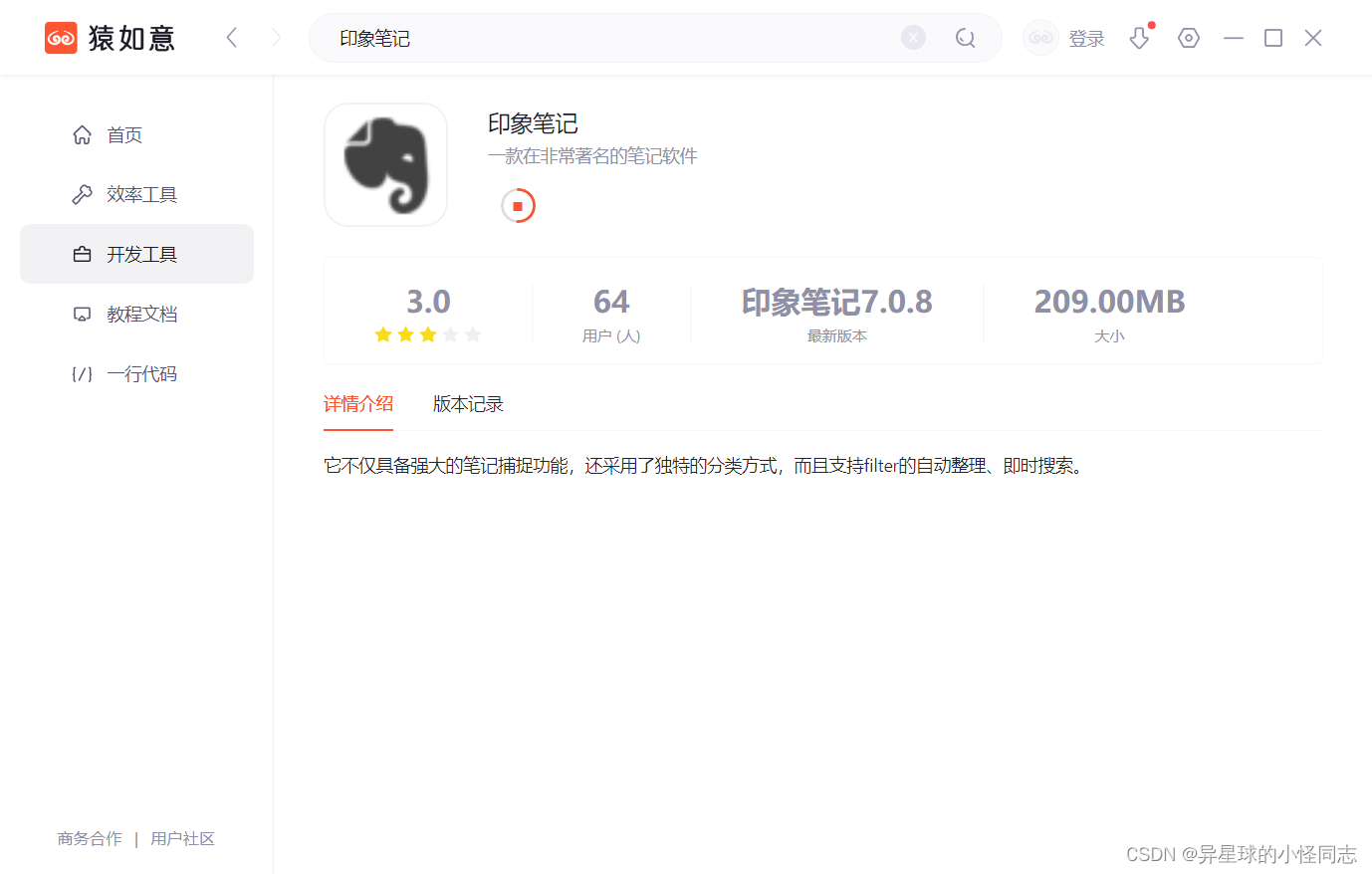Click the search magnifier icon
Viewport: 1372px width, 874px height.
pos(965,38)
